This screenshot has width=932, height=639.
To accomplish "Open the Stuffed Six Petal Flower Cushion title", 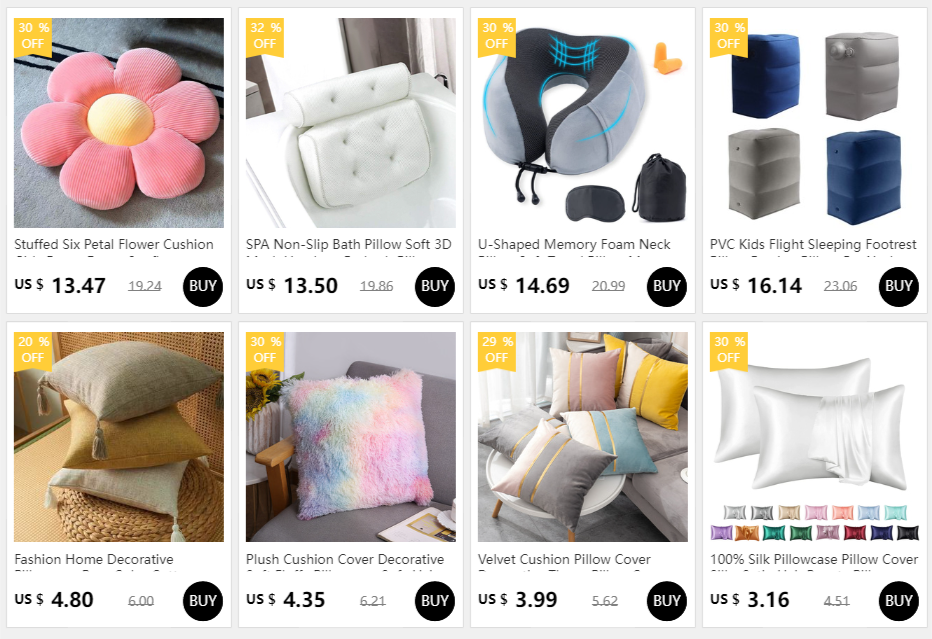I will point(114,244).
